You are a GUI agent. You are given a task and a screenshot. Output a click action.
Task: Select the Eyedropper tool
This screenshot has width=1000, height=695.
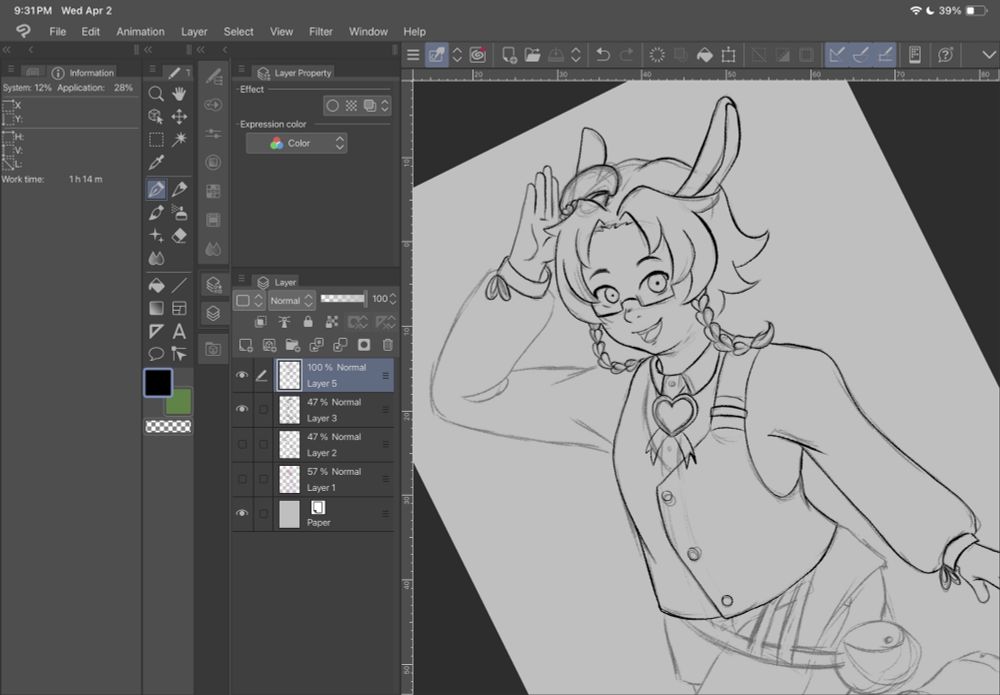(156, 163)
